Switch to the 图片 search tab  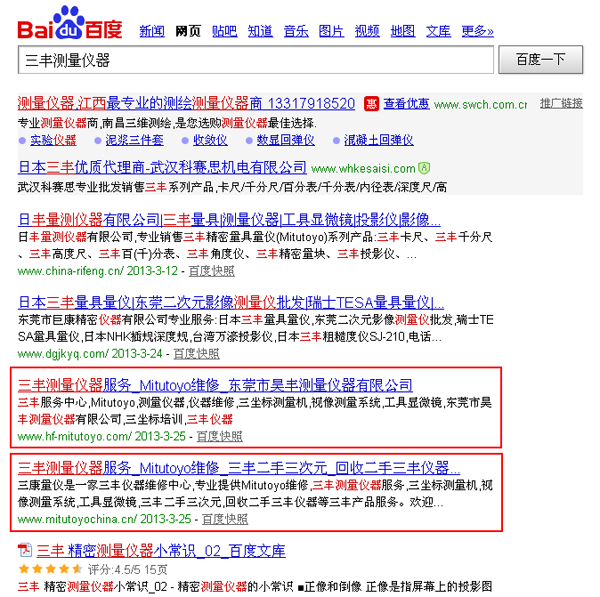point(331,31)
